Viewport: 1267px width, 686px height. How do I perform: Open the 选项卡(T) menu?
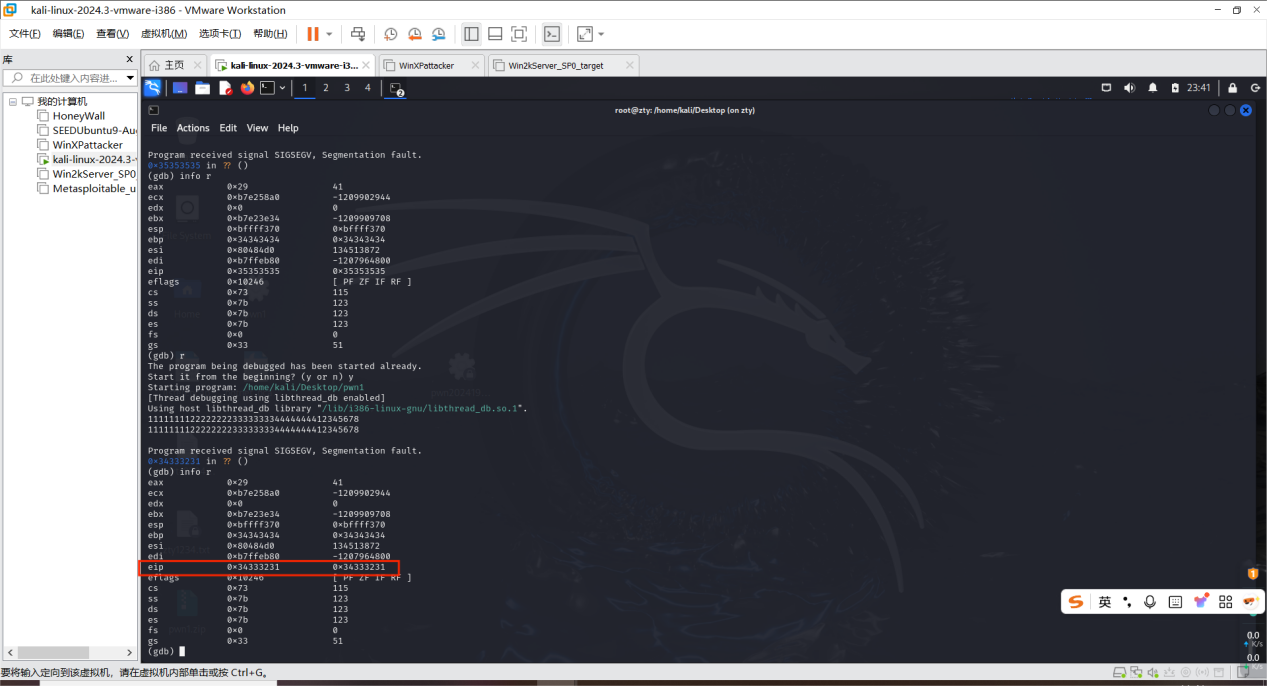pyautogui.click(x=221, y=34)
